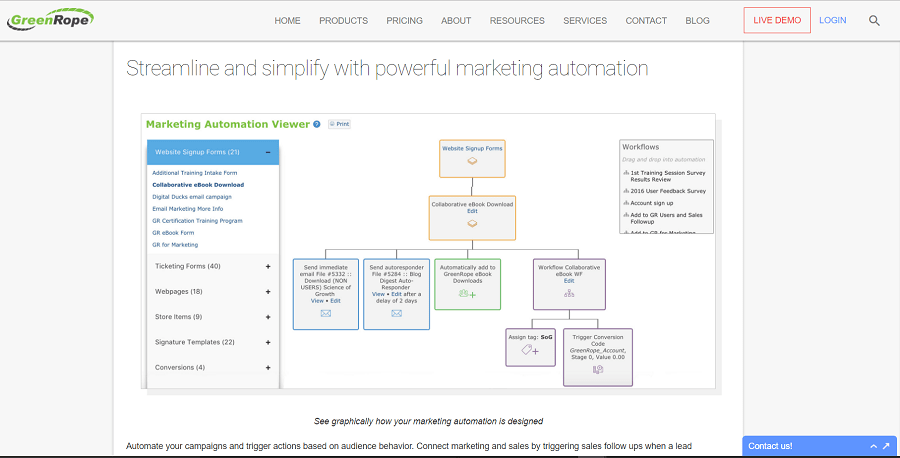Screen dimensions: 900x458
Task: Collapse the Website Signup Forms section
Action: click(268, 152)
